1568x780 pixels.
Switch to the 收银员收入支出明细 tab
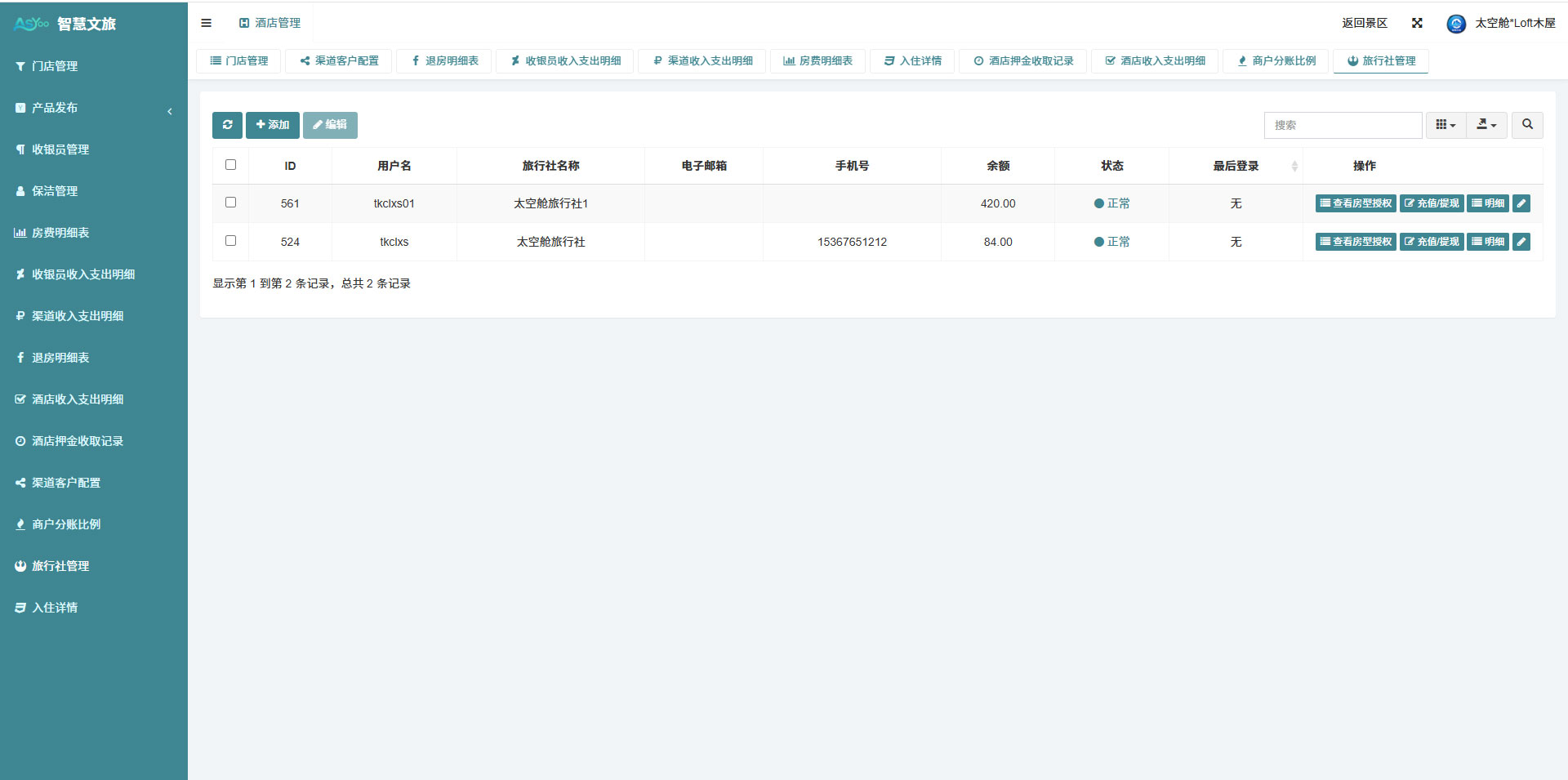(x=565, y=61)
